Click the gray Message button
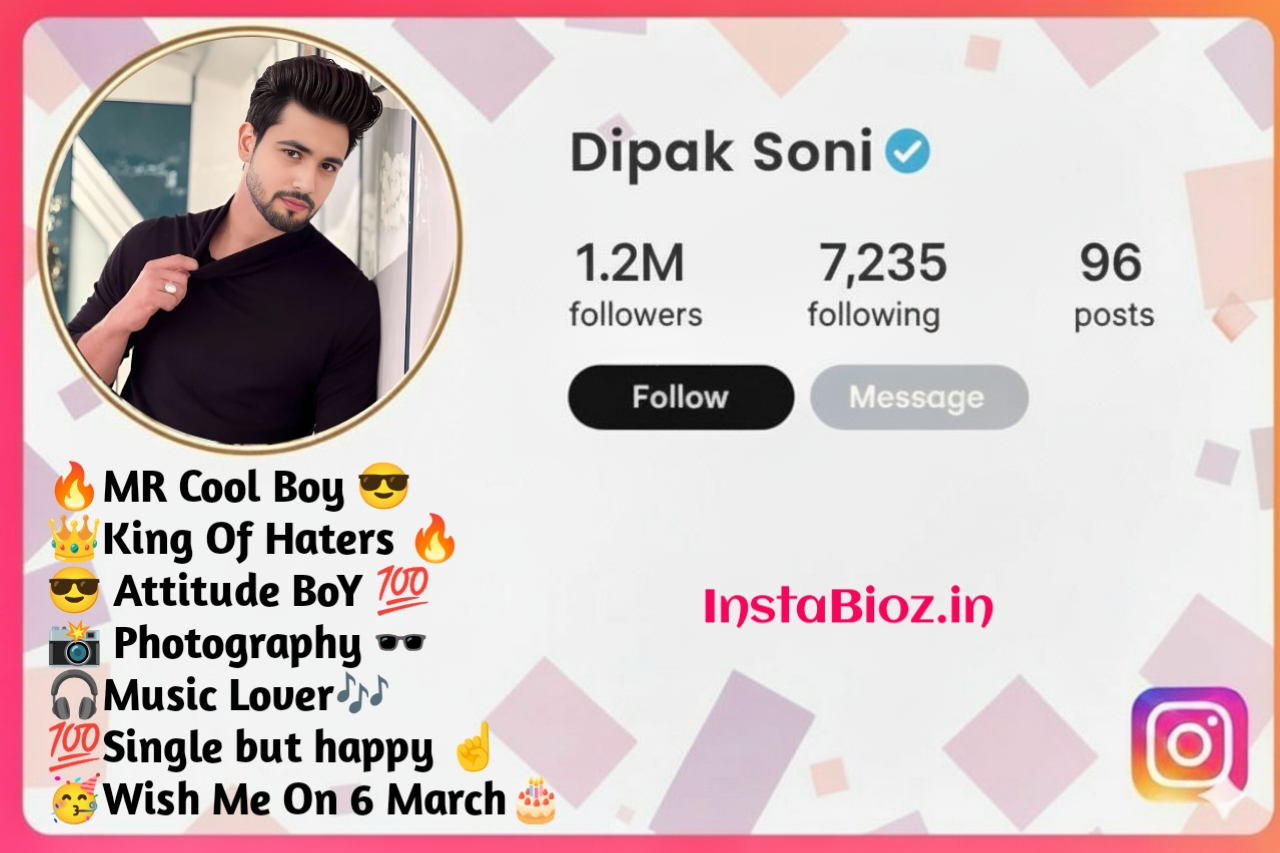Screen dimensions: 1280x853 (918, 397)
